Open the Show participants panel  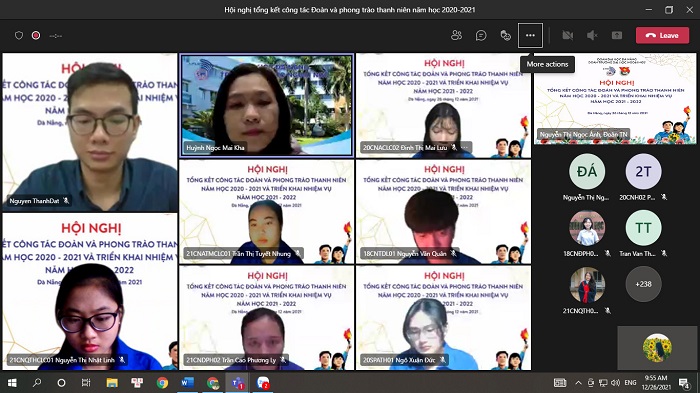456,35
